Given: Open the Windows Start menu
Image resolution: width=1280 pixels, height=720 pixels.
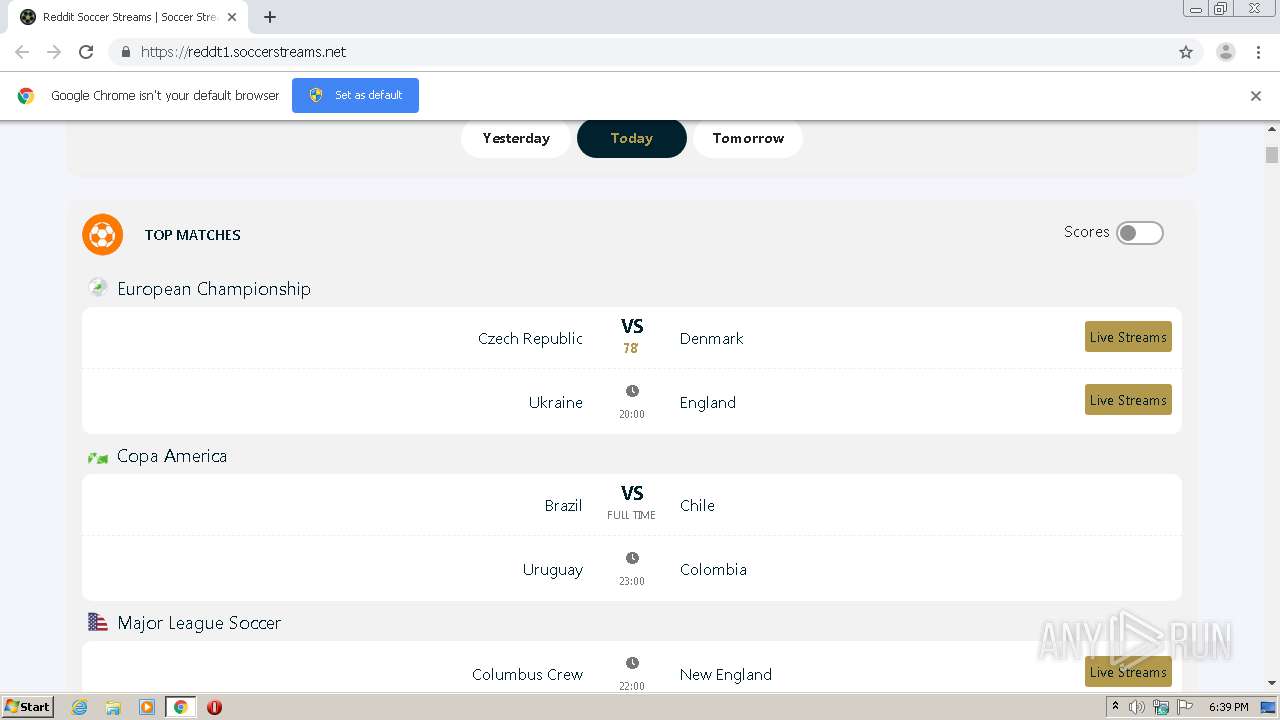Looking at the screenshot, I should coord(27,707).
